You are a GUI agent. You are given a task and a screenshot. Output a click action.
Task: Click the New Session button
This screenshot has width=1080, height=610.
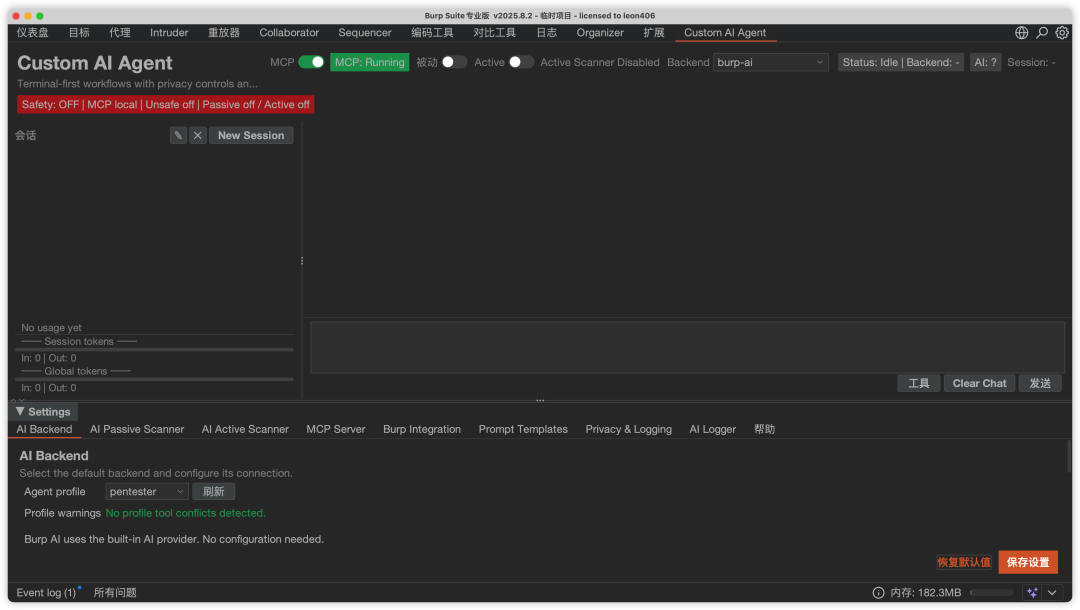click(x=251, y=136)
